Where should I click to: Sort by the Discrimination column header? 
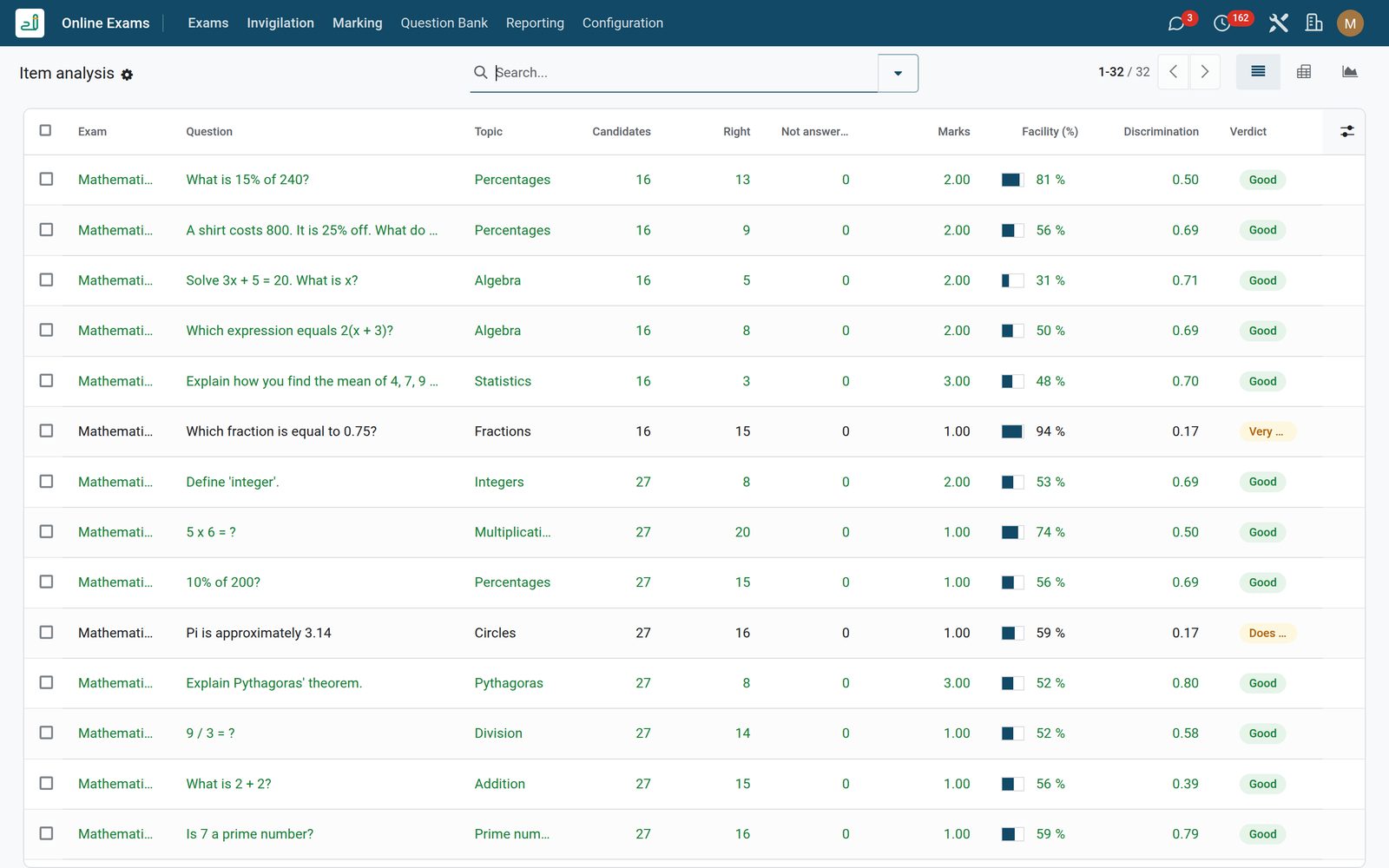pyautogui.click(x=1161, y=132)
